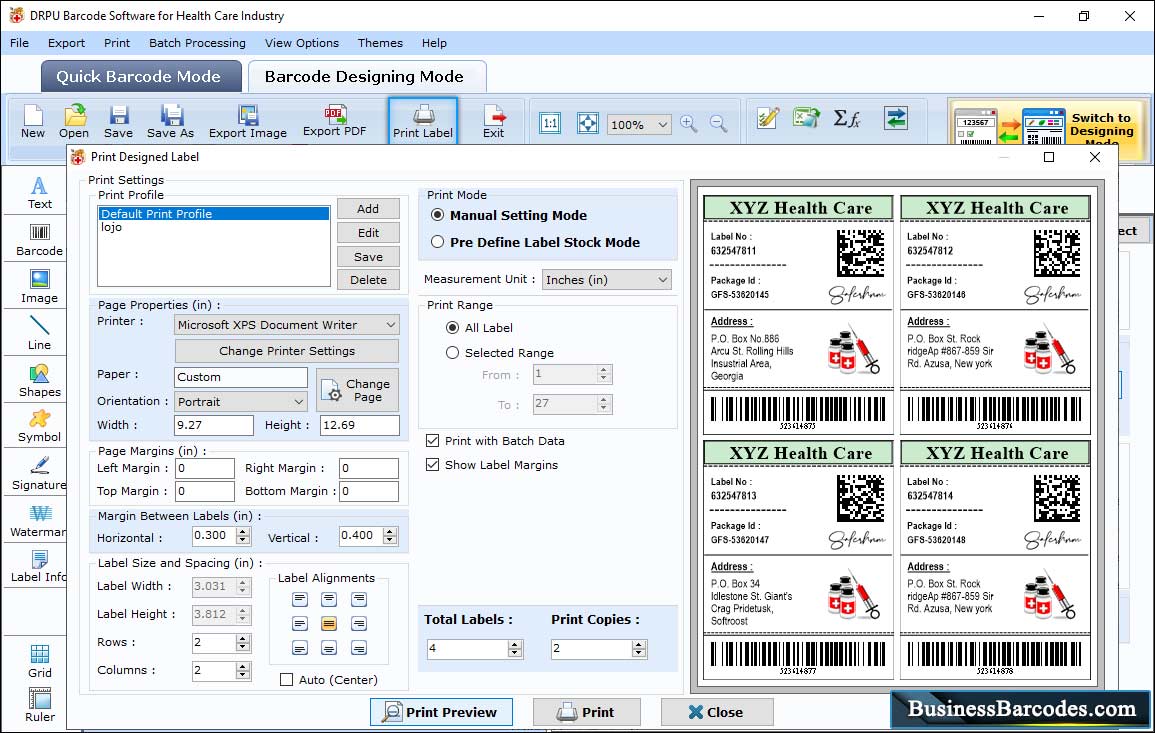Screen dimensions: 1155x733
Task: Click the Export PDF icon
Action: (334, 122)
